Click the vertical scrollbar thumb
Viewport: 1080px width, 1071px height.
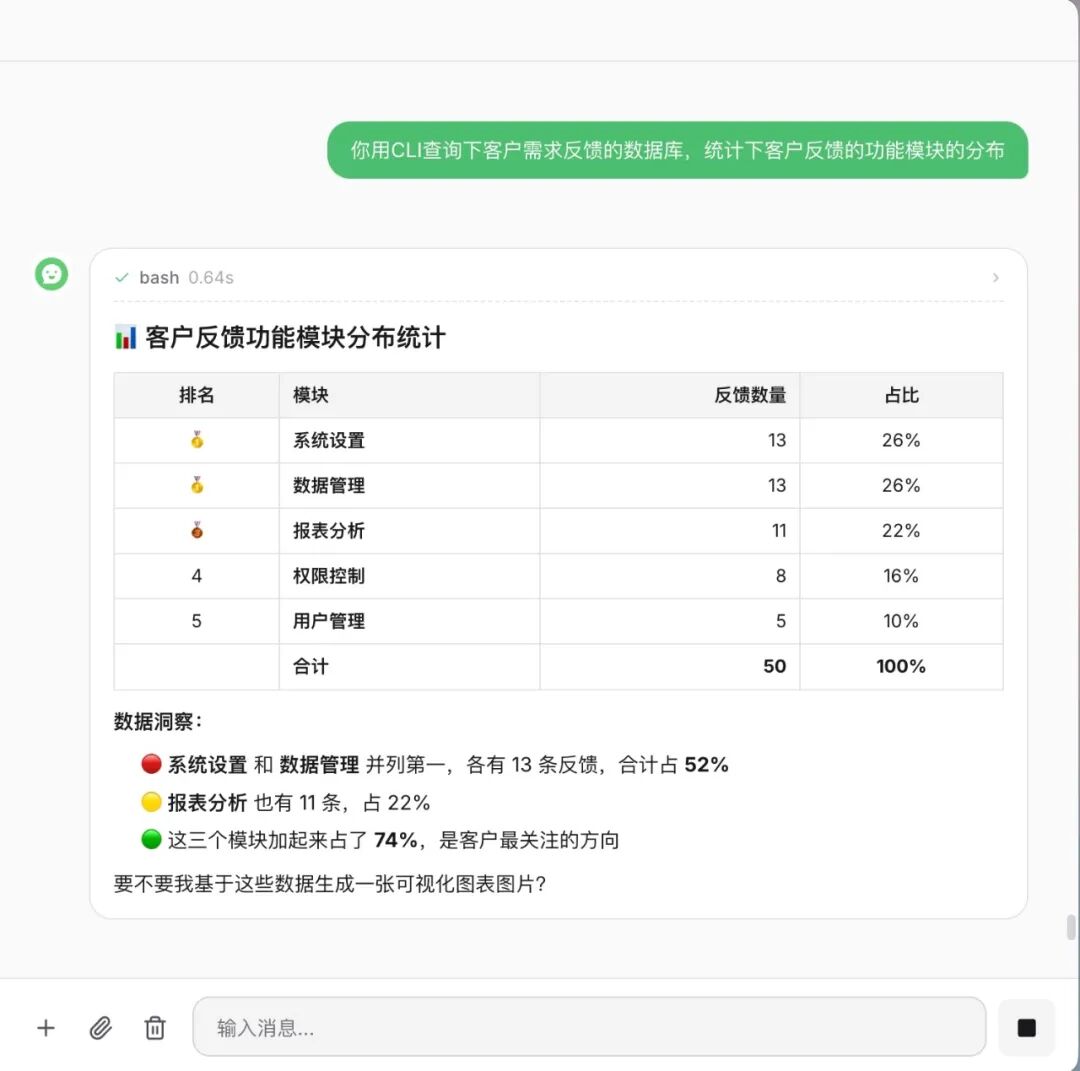coord(1070,927)
